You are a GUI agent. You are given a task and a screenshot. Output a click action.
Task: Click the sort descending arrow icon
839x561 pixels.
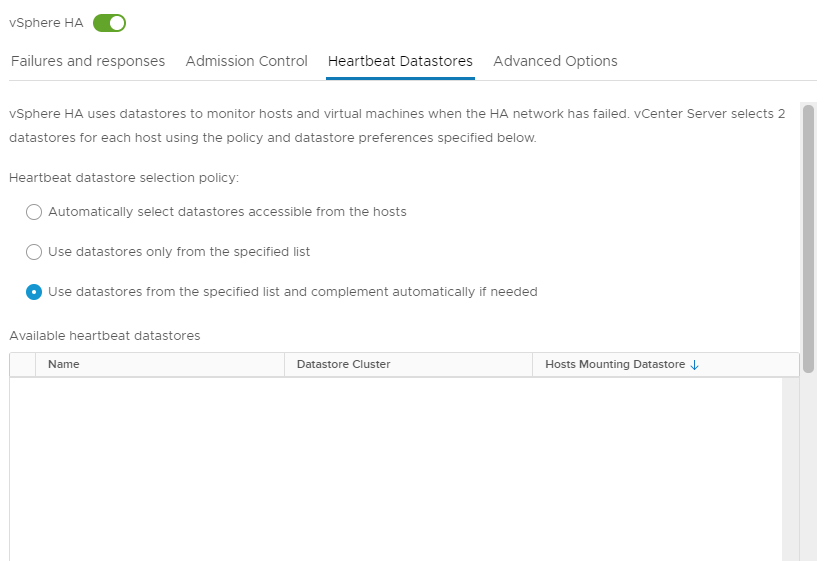[695, 365]
